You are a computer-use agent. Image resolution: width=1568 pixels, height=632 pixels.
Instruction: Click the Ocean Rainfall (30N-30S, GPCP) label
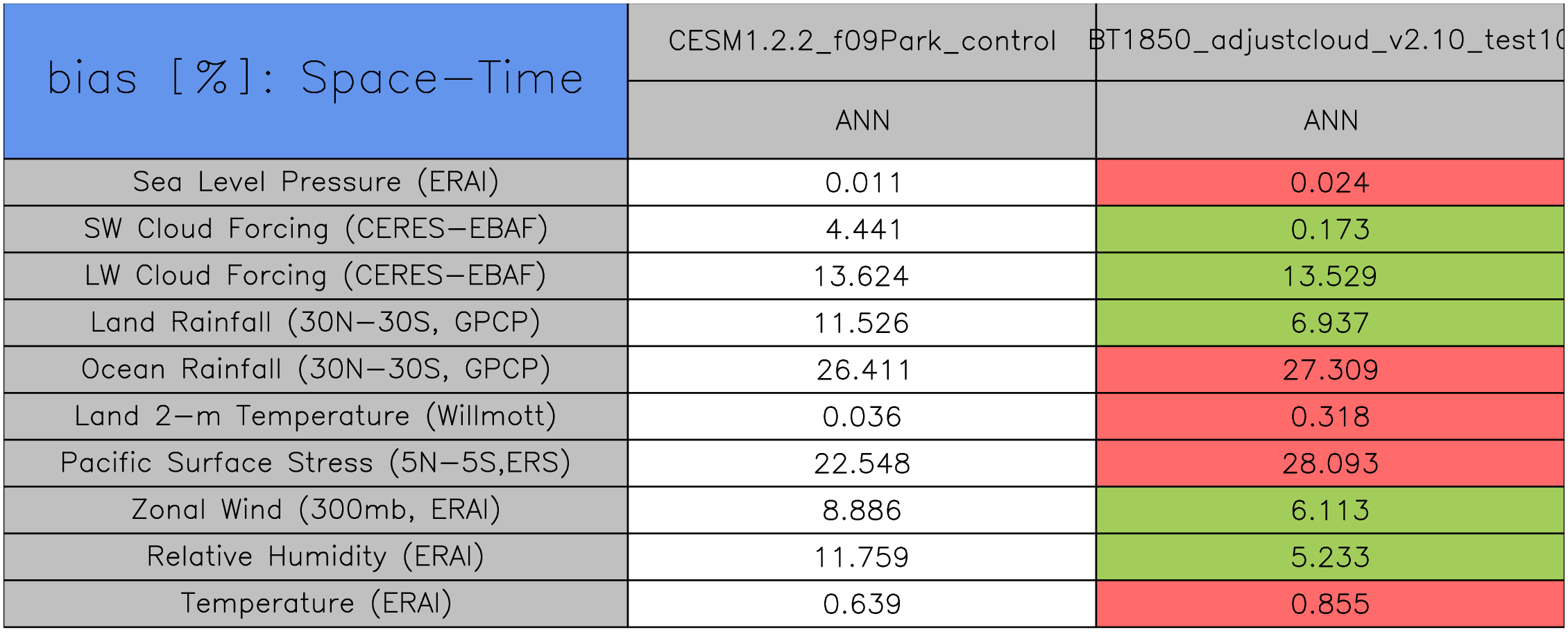point(316,369)
